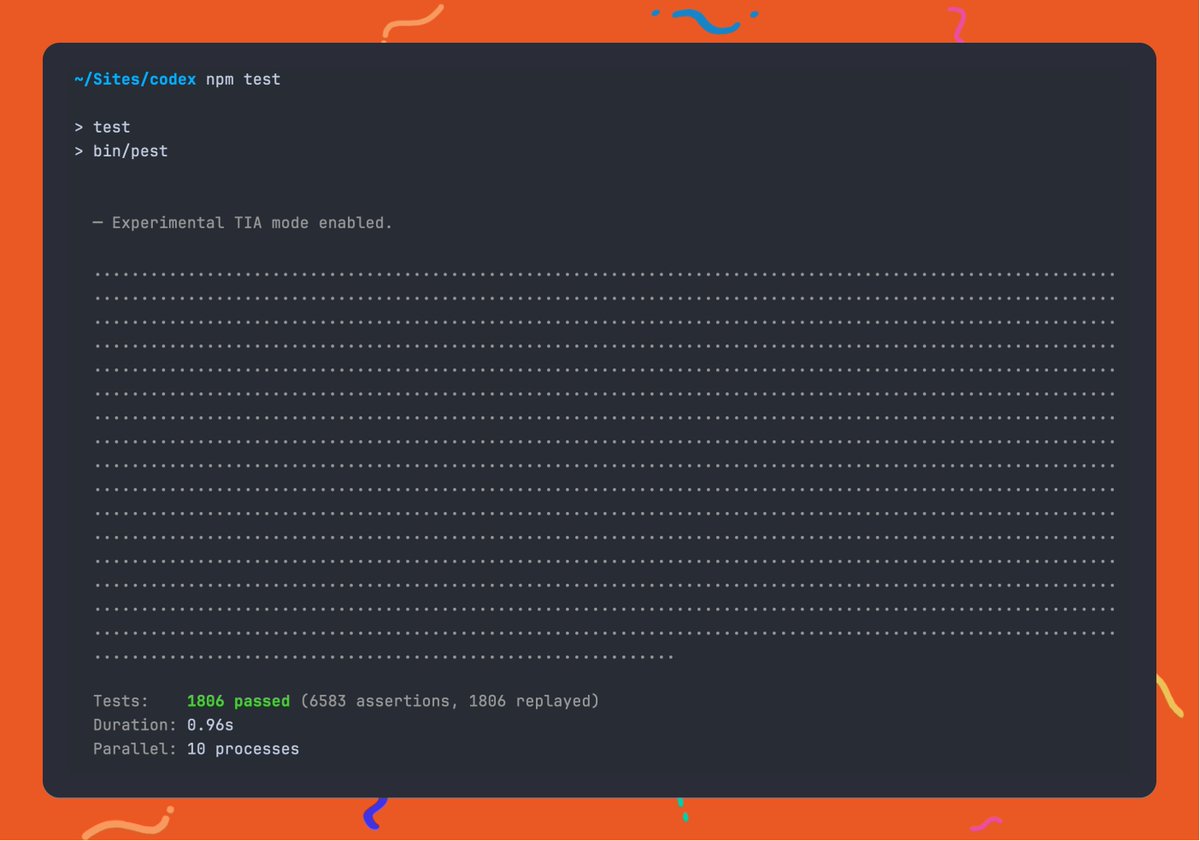The height and width of the screenshot is (841, 1200).
Task: Click the "Duration:" label
Action: [x=135, y=725]
